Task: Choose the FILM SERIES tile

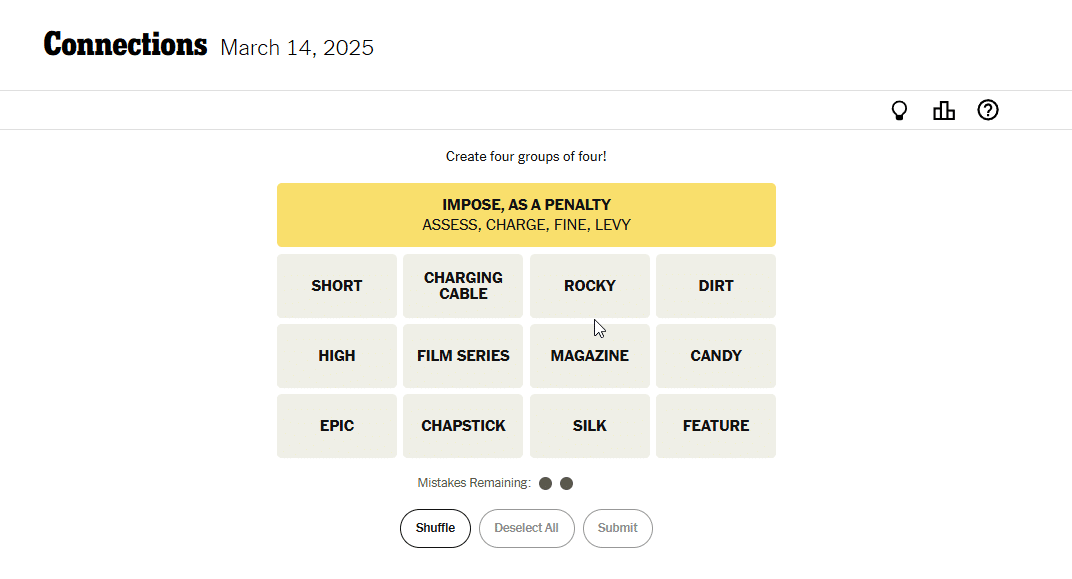Action: [x=463, y=355]
